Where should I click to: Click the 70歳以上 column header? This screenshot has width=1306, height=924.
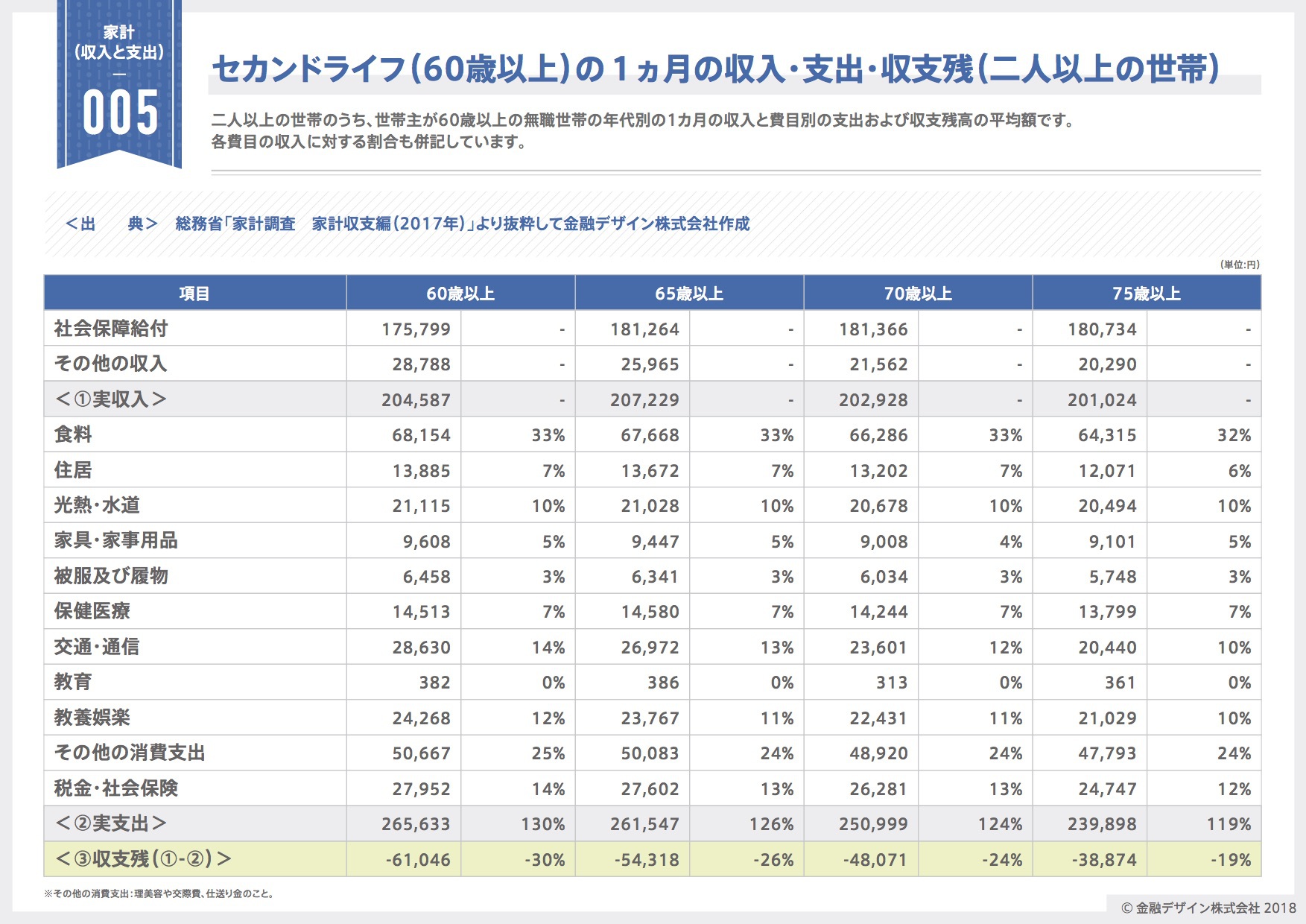pos(917,294)
